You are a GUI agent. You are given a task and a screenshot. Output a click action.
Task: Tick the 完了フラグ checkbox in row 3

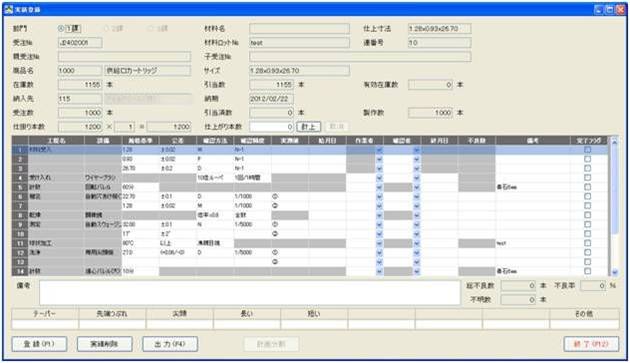(x=588, y=168)
